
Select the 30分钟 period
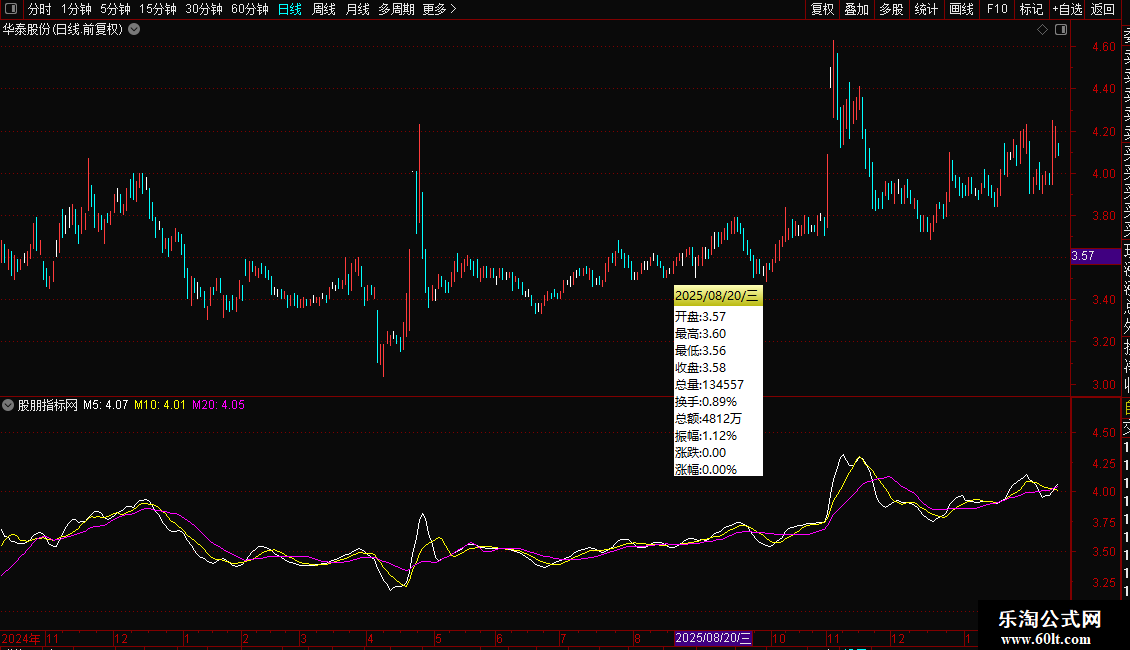(x=204, y=9)
